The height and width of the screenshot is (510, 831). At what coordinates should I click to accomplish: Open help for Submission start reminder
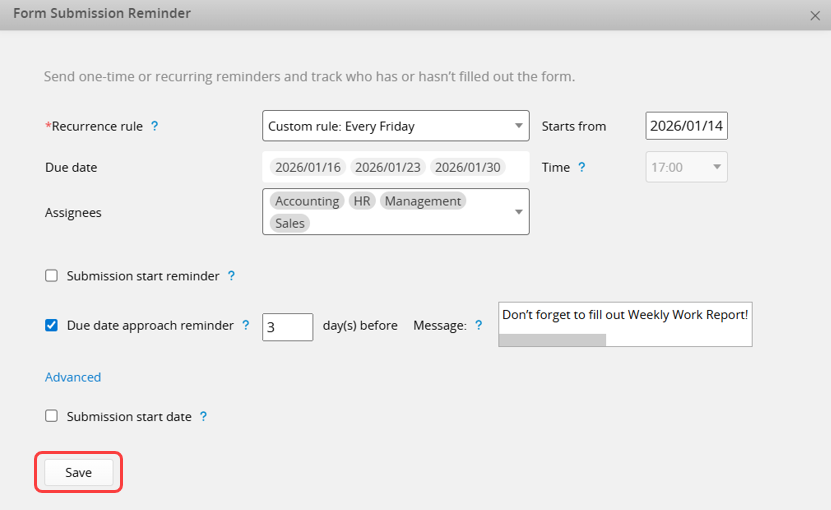click(231, 276)
